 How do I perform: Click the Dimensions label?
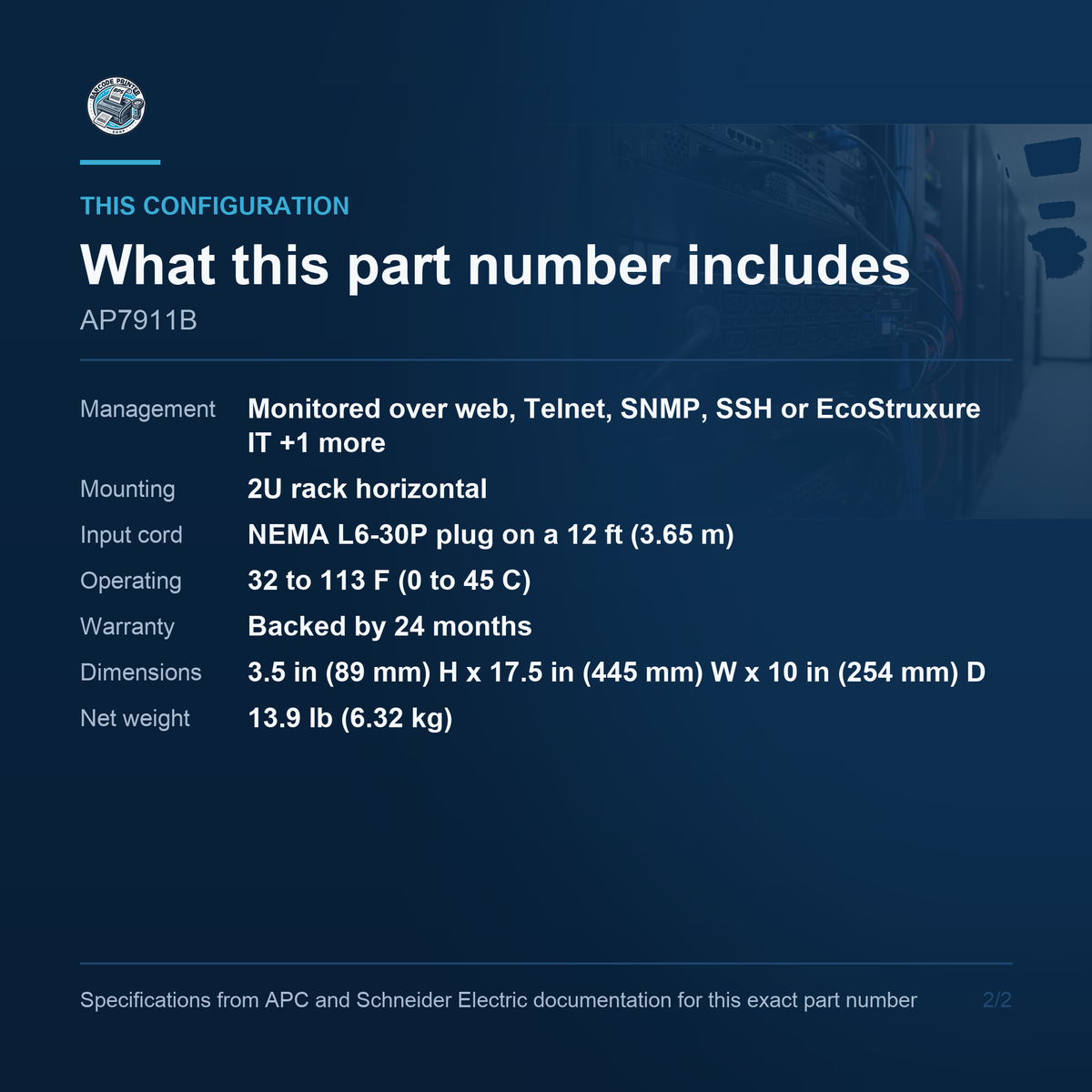click(141, 672)
